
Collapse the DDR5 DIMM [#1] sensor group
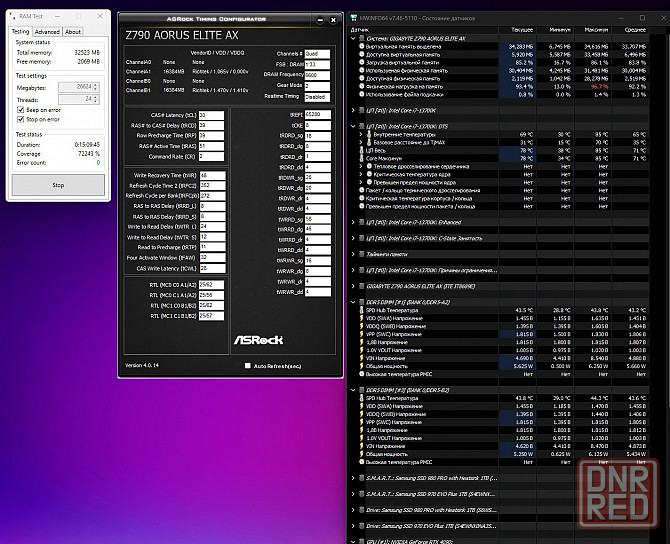pos(355,303)
